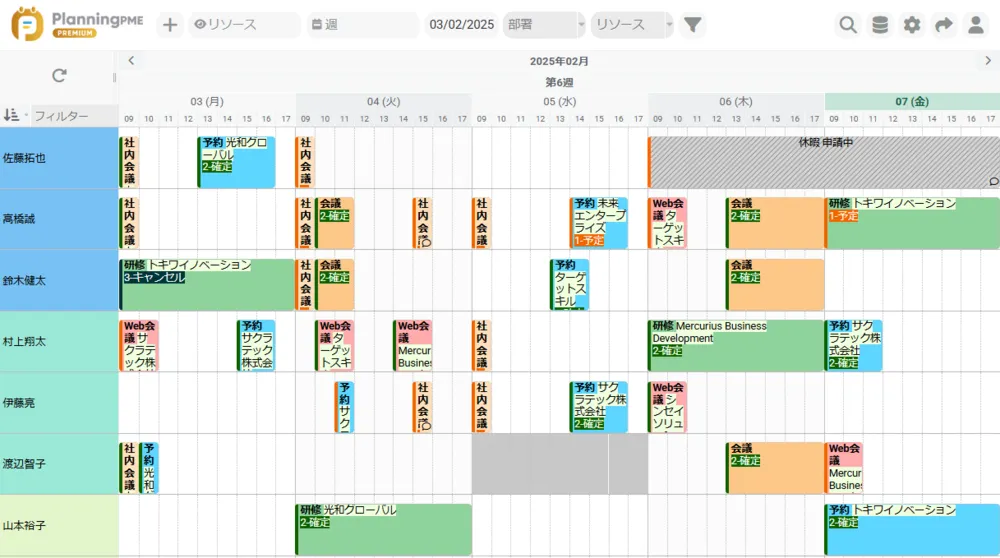The image size is (1000, 558).
Task: Open 伊藤亮's 予約 サクラテック株式会社 2-確定 event
Action: click(x=599, y=407)
